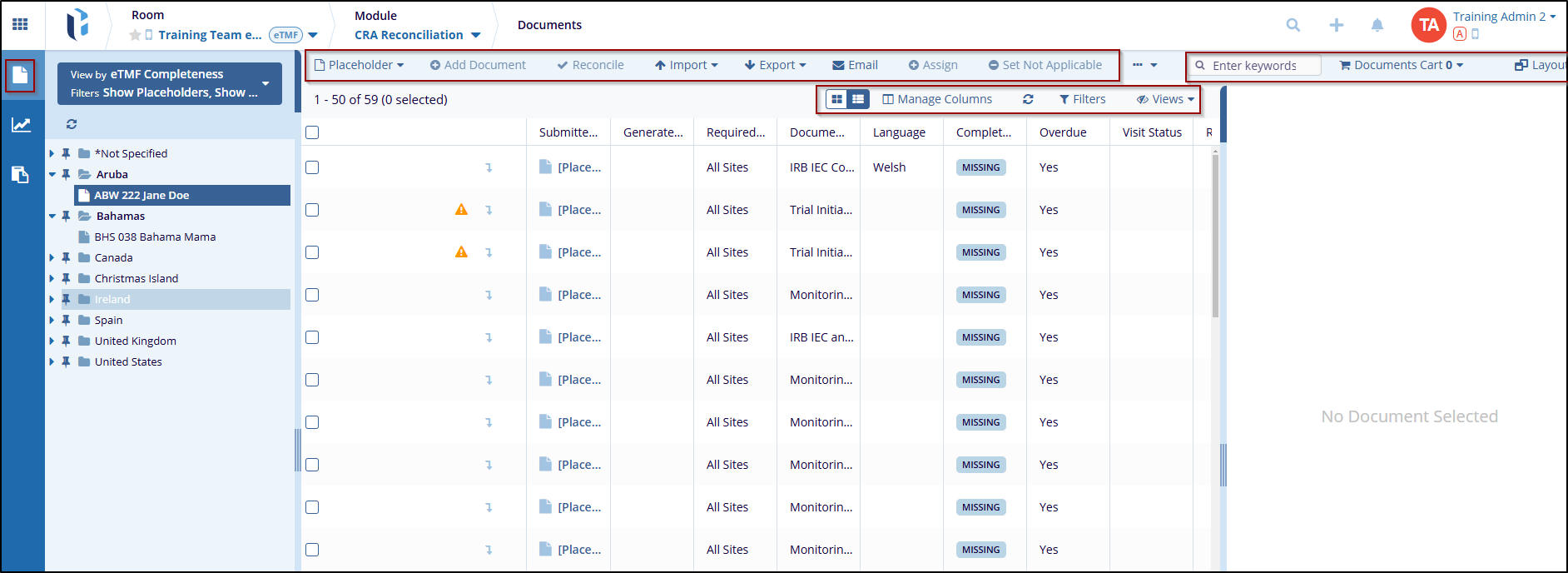1568x573 pixels.
Task: Refresh the documents list
Action: point(1028,99)
